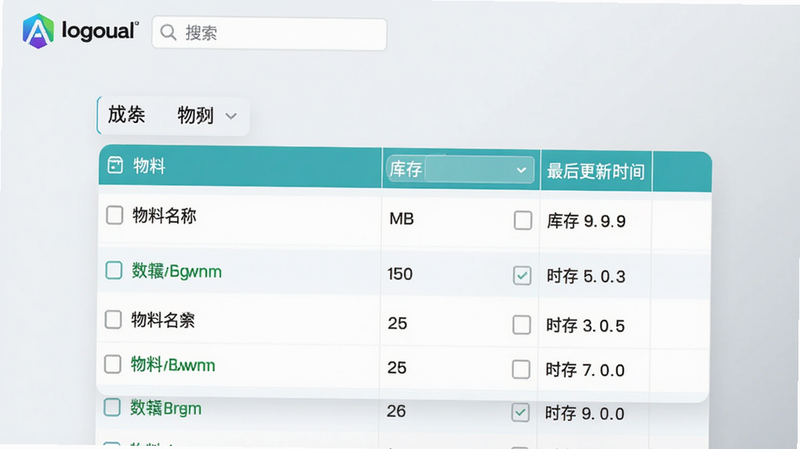This screenshot has height=449, width=800.
Task: Tick the checkbox beside 物料名称
Action: point(114,215)
